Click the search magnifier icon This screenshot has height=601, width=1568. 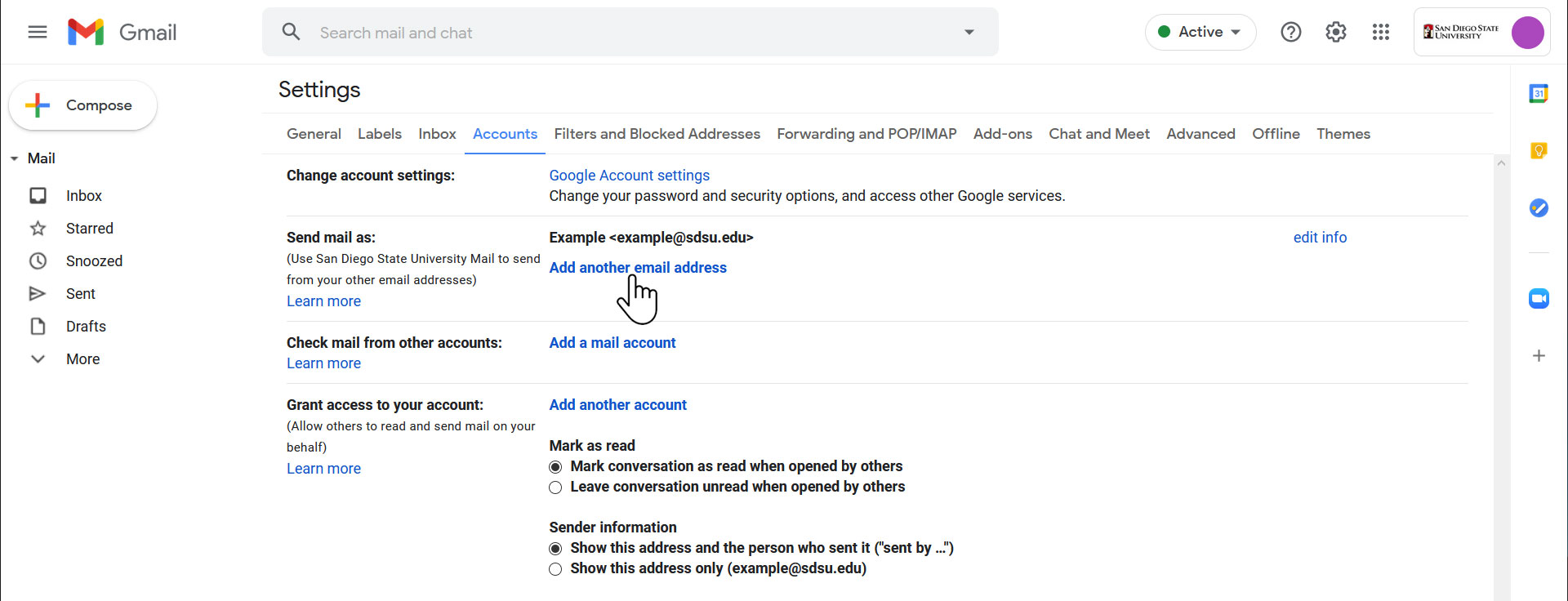click(291, 32)
